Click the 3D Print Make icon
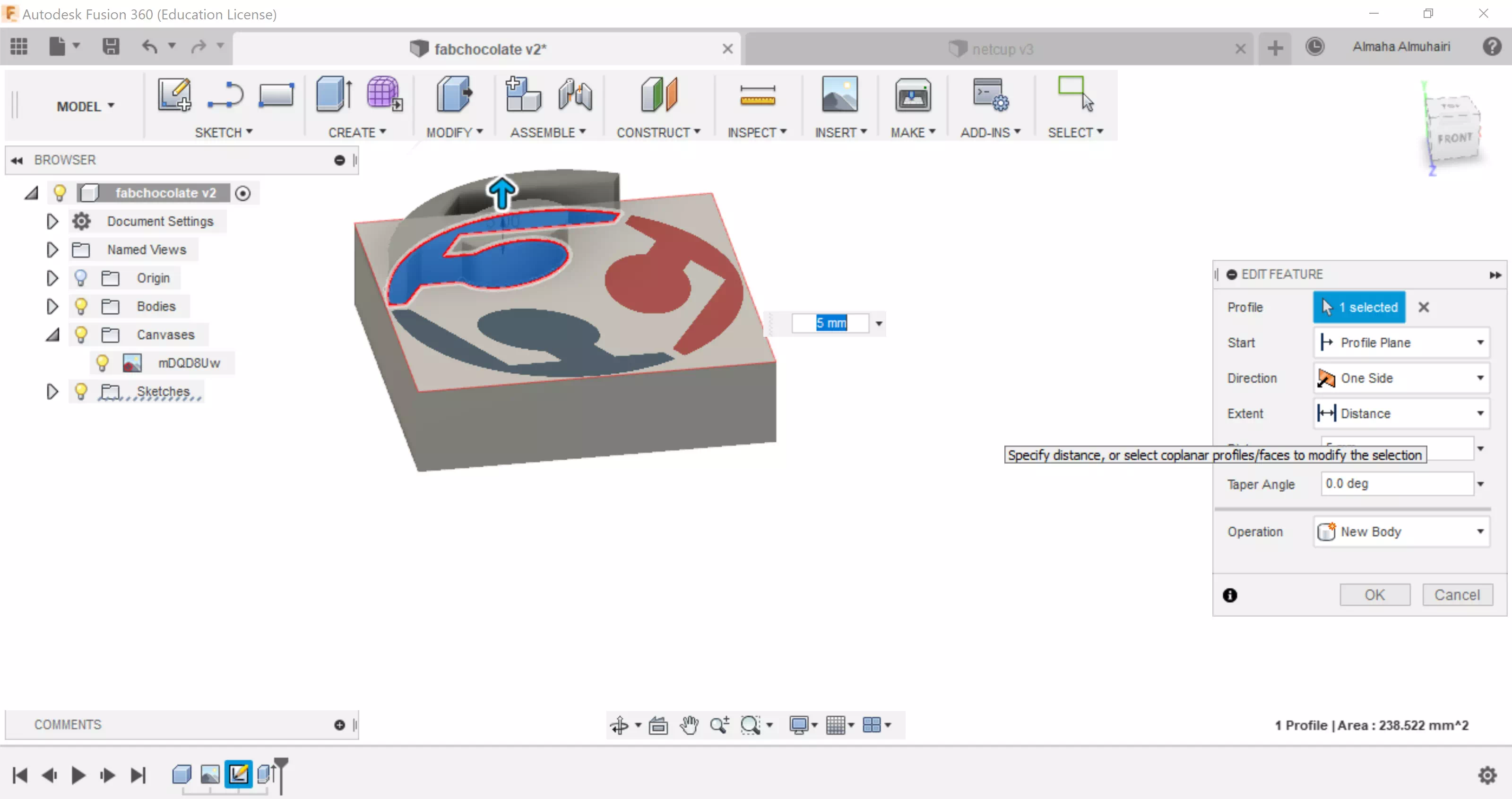Viewport: 1512px width, 799px height. coord(912,95)
